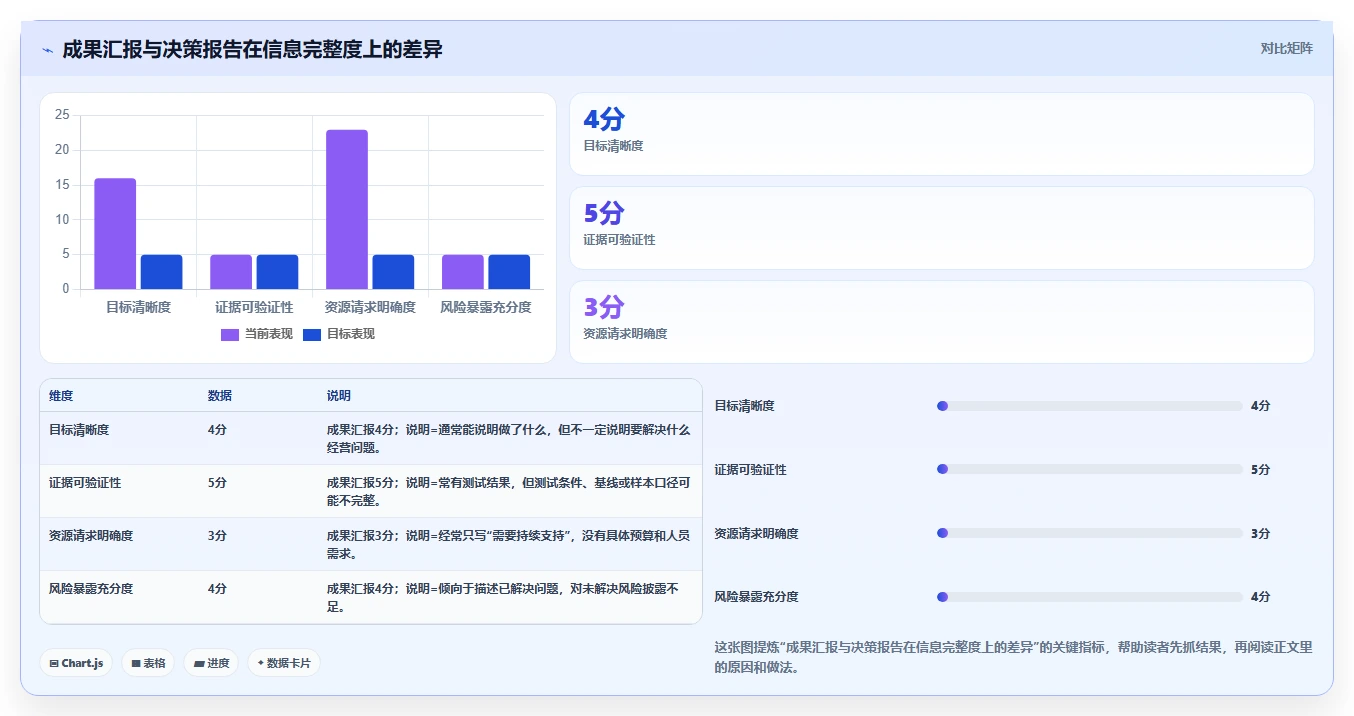Select the 3分 资源请求明确度 data card

pyautogui.click(x=941, y=322)
